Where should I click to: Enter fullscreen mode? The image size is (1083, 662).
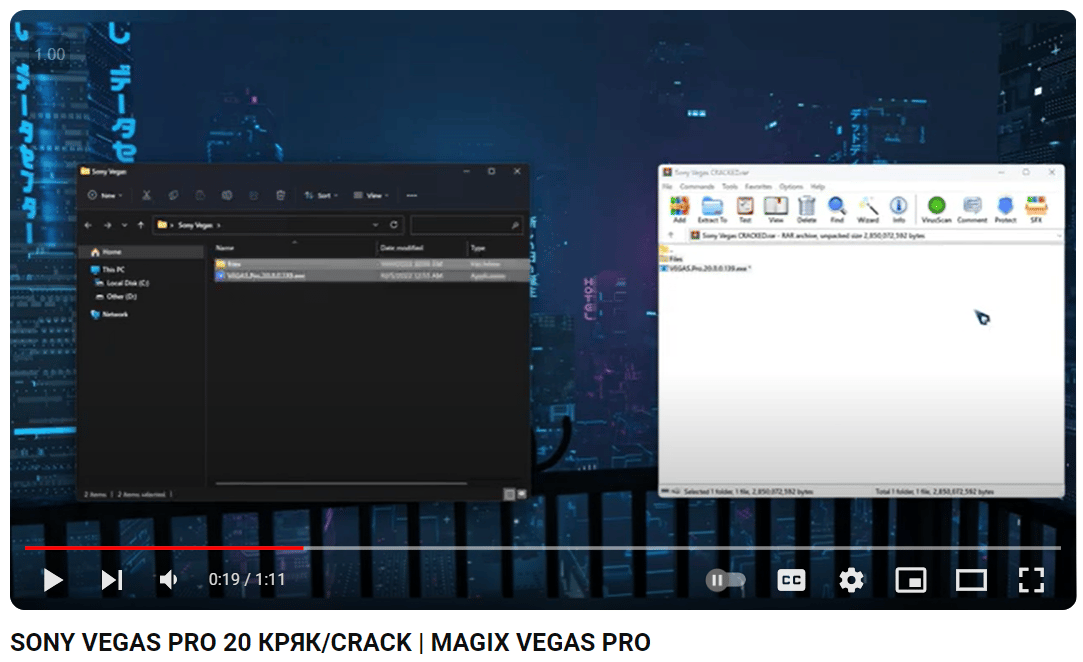[1031, 580]
